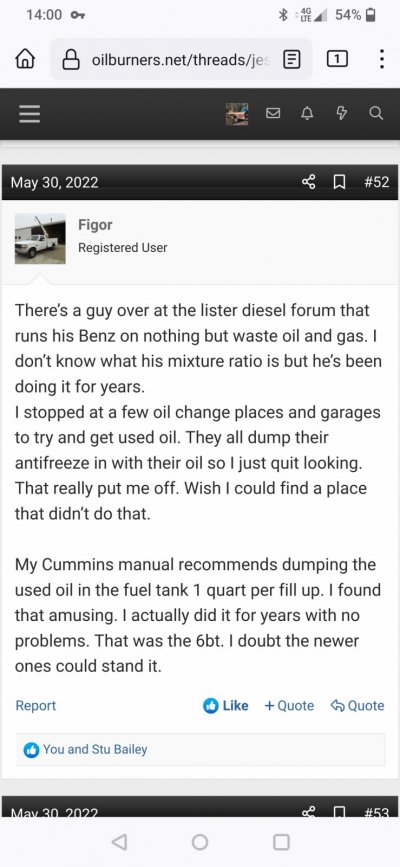
Task: Open the inbox envelope icon
Action: (x=273, y=113)
